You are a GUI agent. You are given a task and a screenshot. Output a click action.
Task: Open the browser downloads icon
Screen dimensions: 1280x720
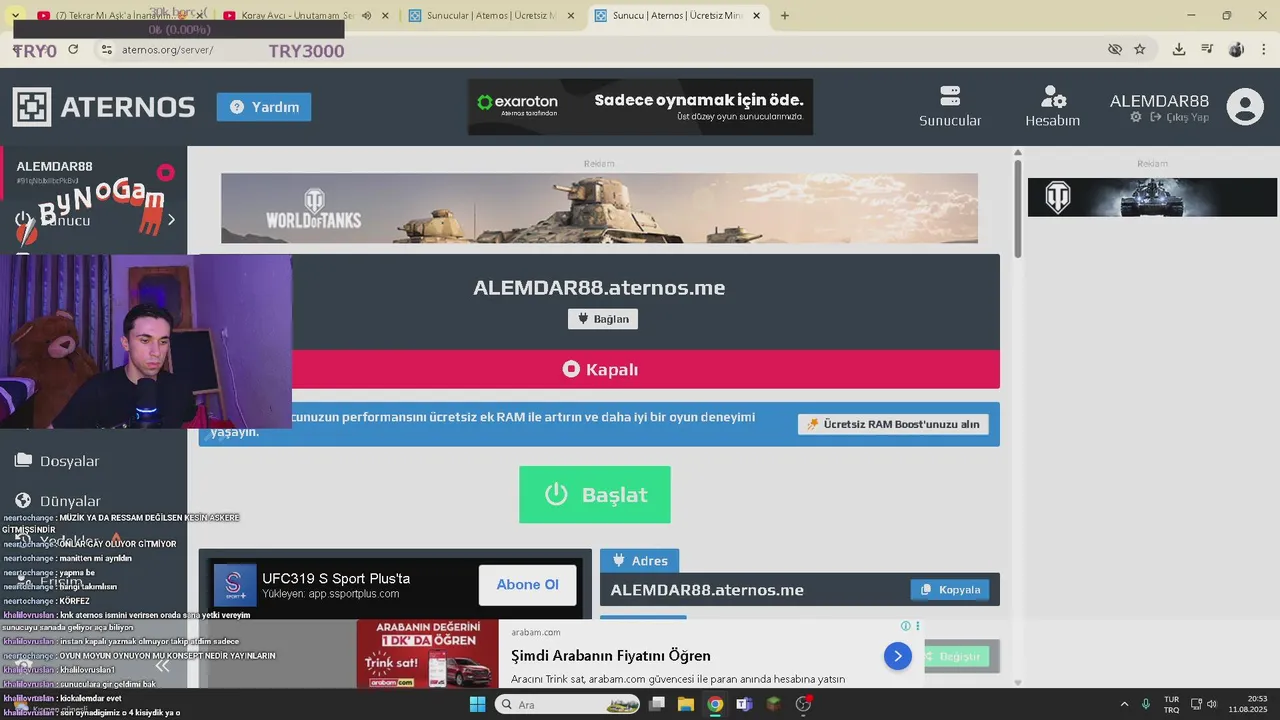tap(1179, 49)
